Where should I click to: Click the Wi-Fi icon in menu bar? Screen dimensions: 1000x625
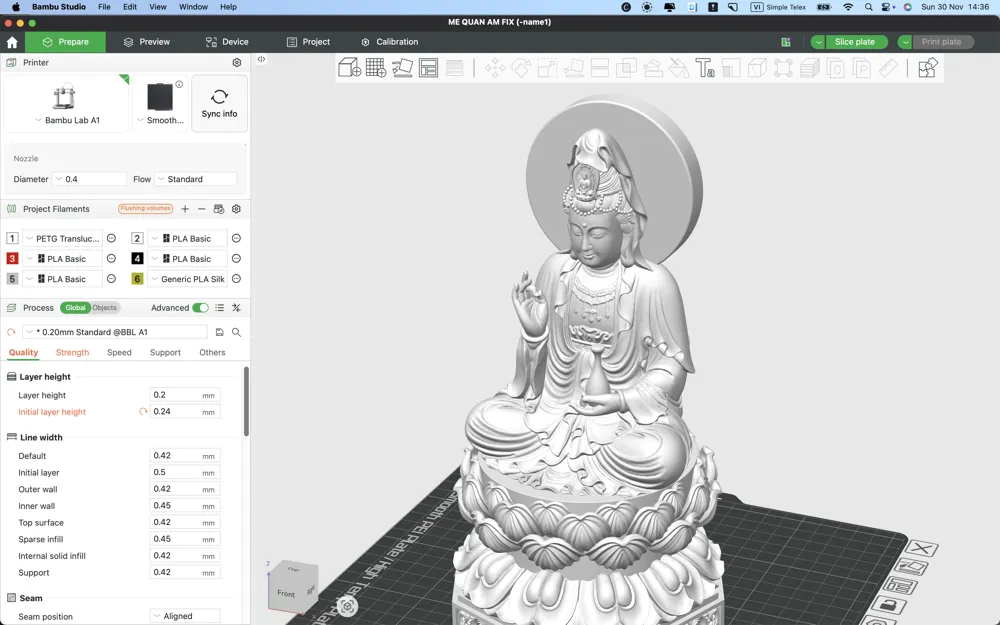pos(848,7)
